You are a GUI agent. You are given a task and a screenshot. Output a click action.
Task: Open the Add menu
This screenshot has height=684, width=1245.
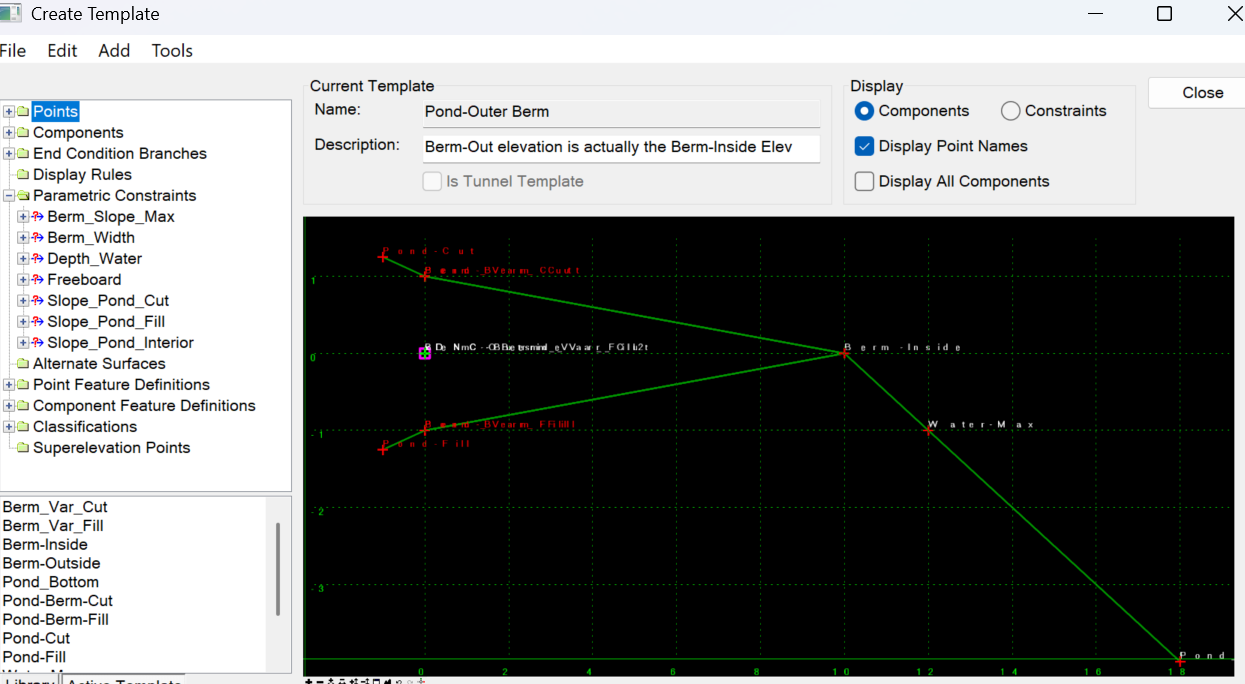[x=114, y=51]
